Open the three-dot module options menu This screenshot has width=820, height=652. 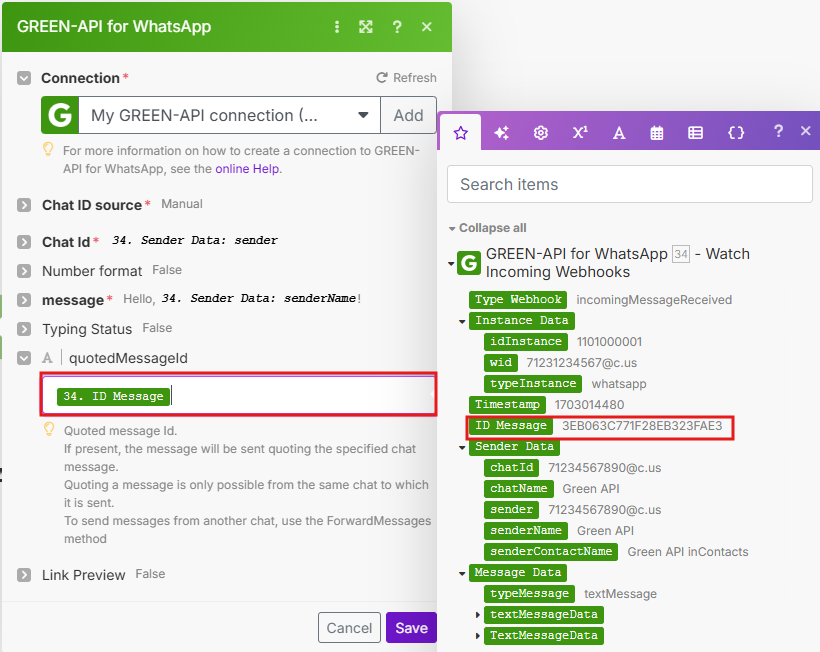337,27
